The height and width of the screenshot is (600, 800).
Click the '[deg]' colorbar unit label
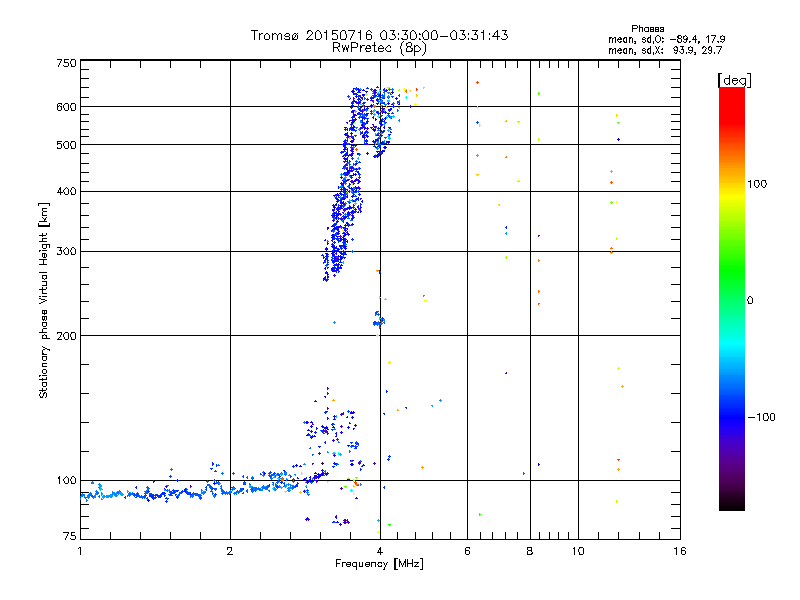pyautogui.click(x=734, y=80)
